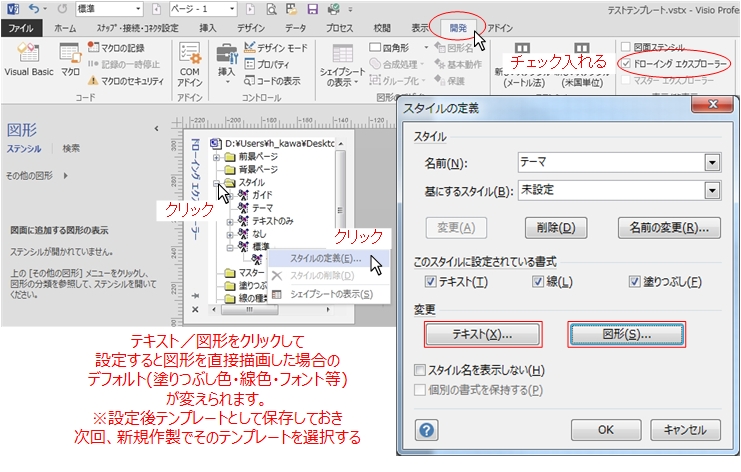Click the open file icon in quick access
Image resolution: width=741 pixels, height=472 pixels.
click(292, 9)
